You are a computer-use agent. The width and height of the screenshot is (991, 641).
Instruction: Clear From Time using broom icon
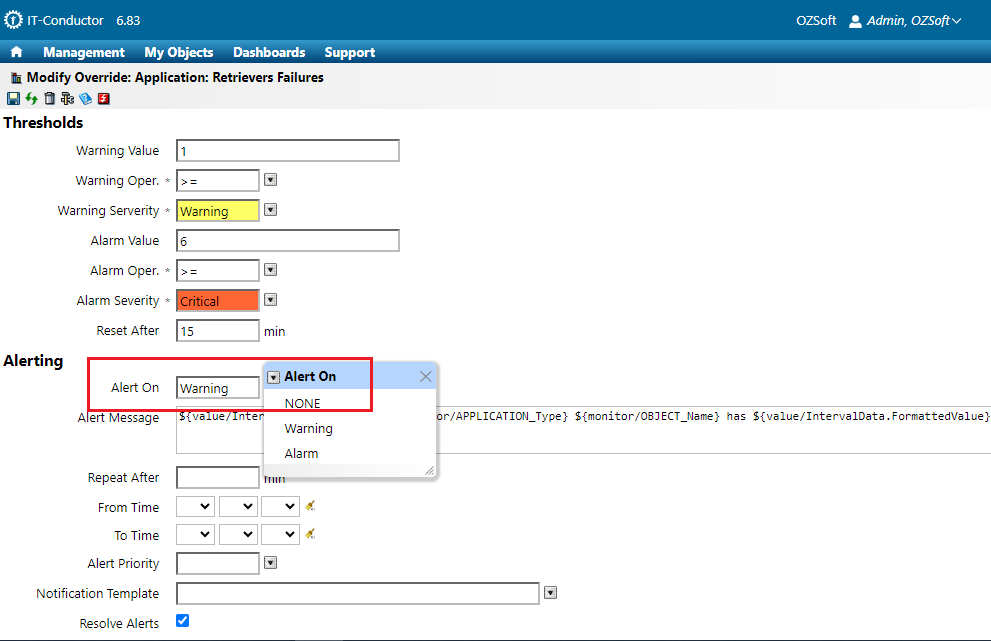(x=310, y=506)
